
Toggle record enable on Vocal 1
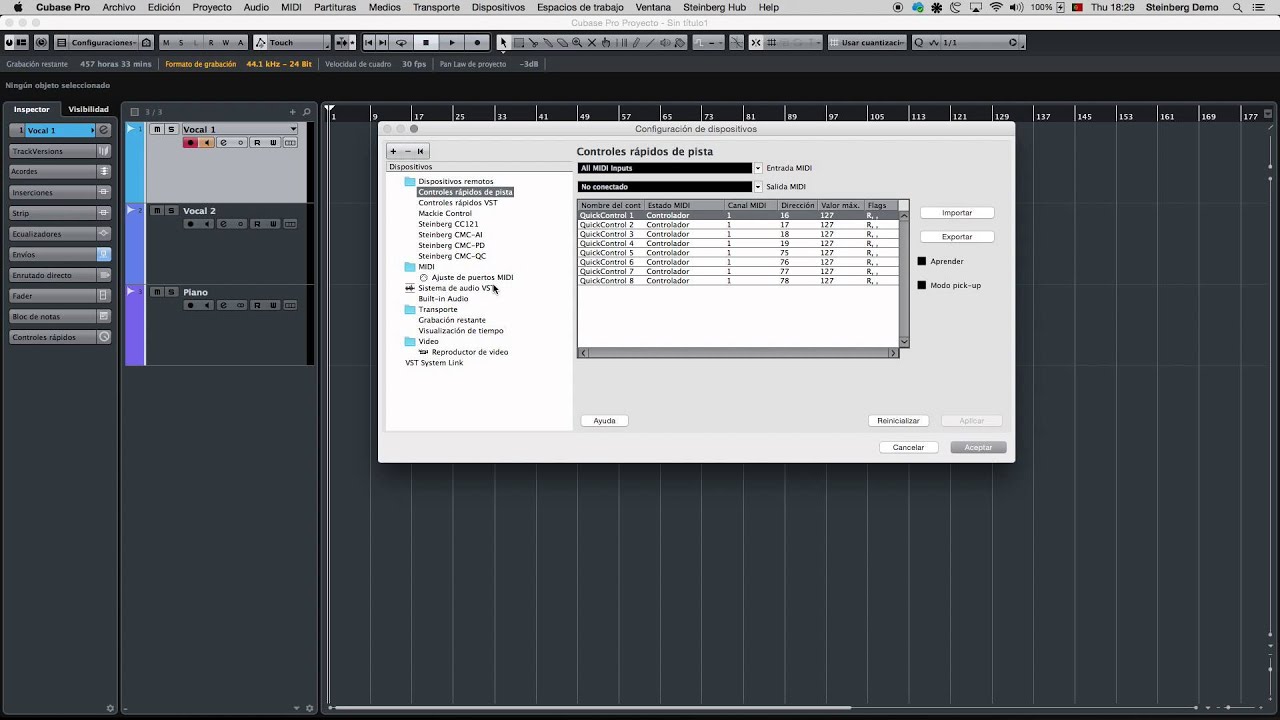(x=190, y=143)
